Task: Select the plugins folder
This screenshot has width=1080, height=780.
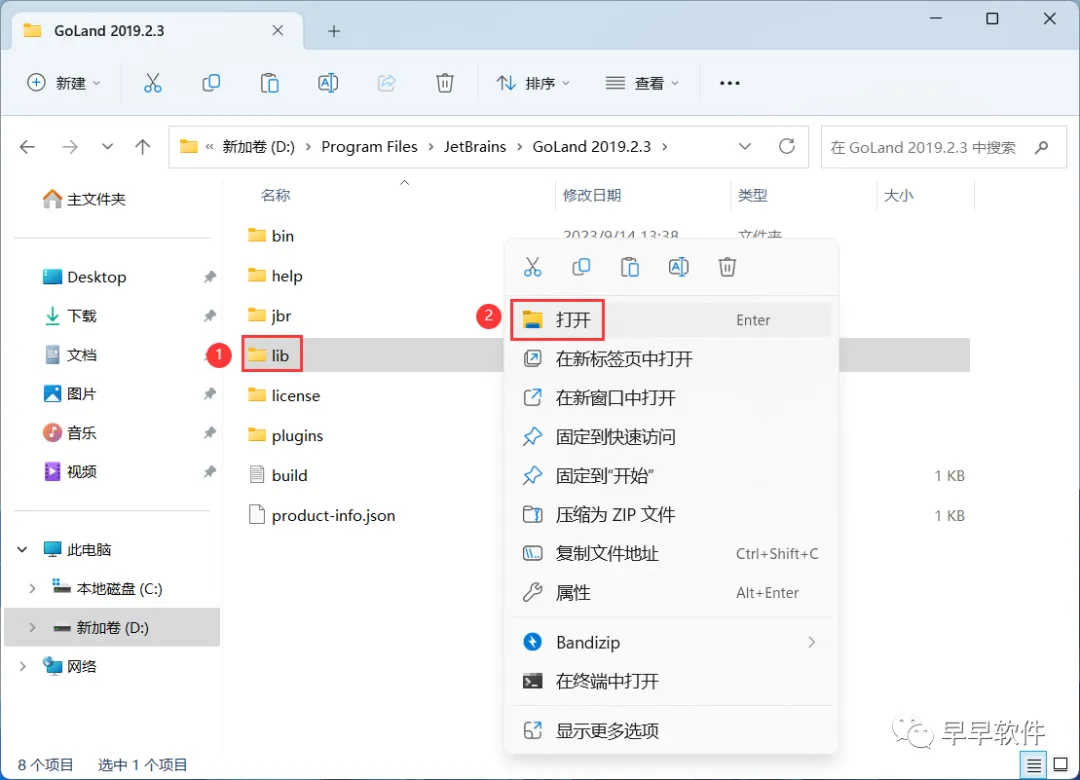Action: 285,435
